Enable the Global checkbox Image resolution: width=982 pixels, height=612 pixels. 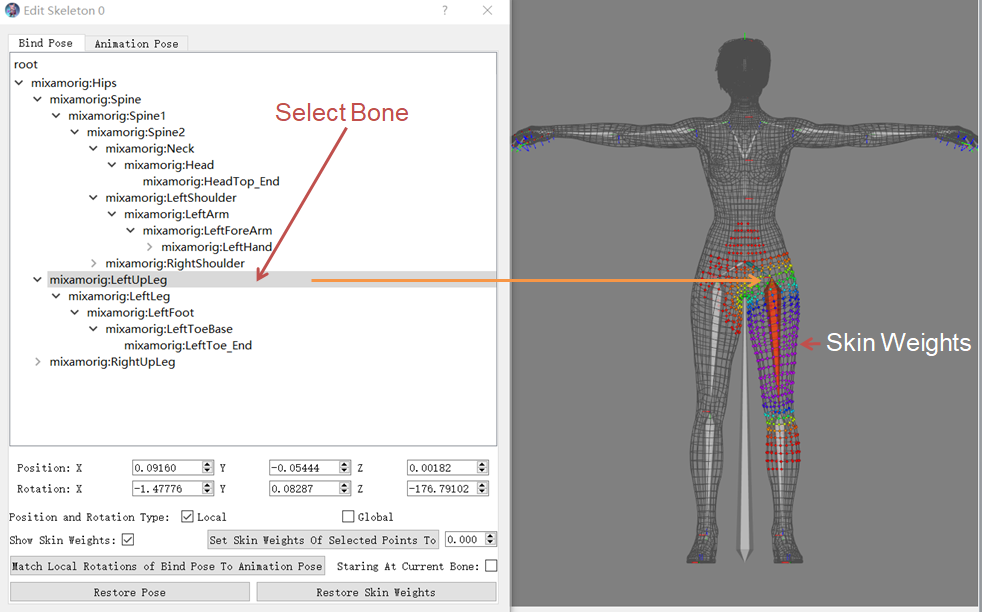(348, 517)
